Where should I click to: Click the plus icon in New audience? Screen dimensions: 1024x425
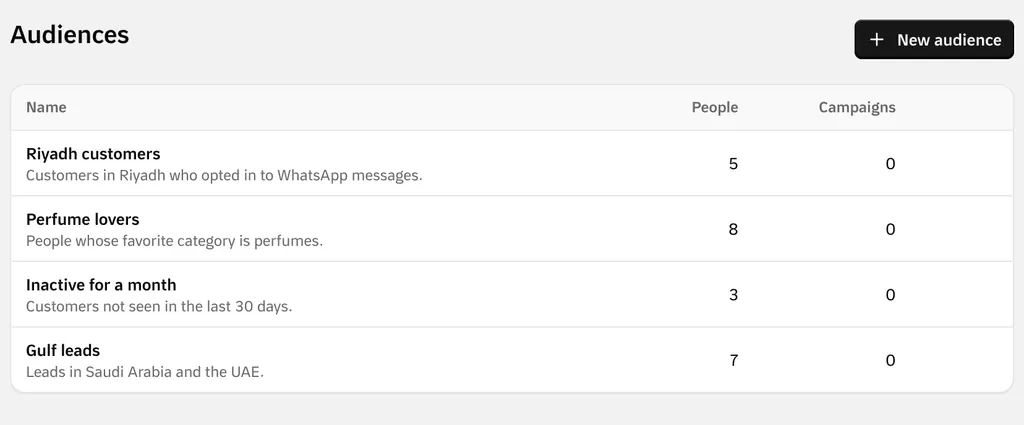876,40
